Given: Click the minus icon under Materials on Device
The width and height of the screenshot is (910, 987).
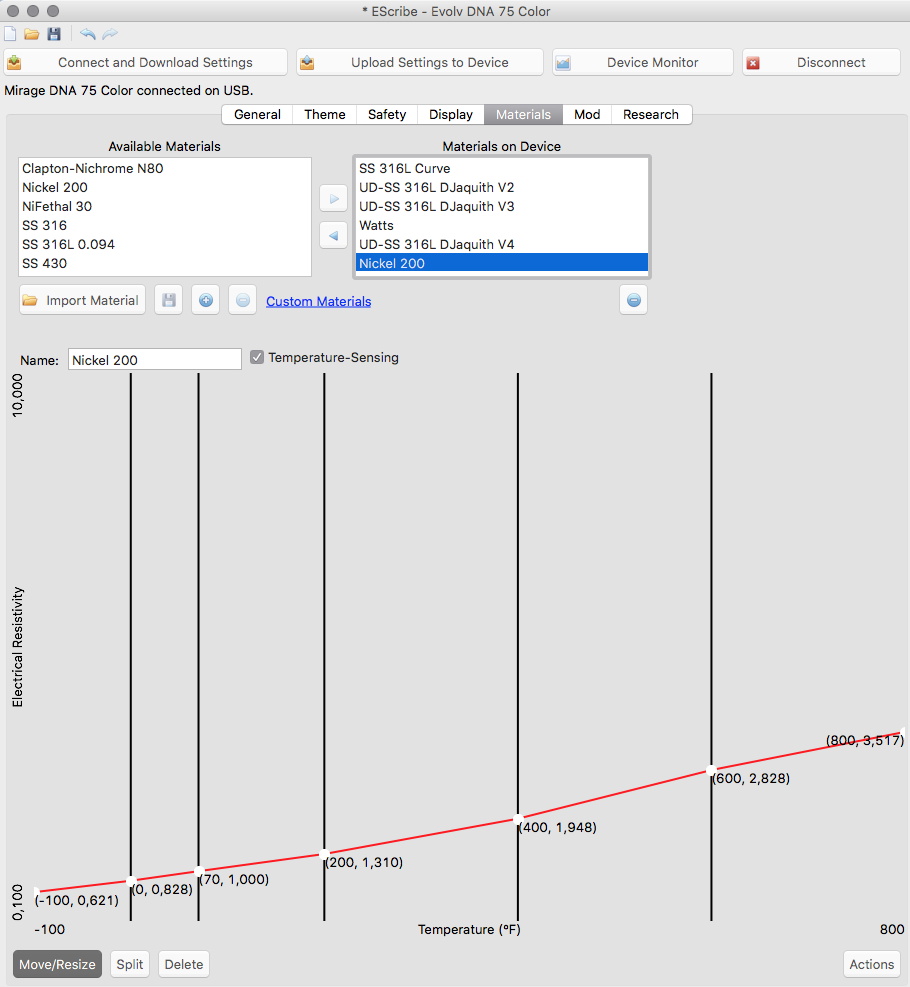Looking at the screenshot, I should click(633, 300).
